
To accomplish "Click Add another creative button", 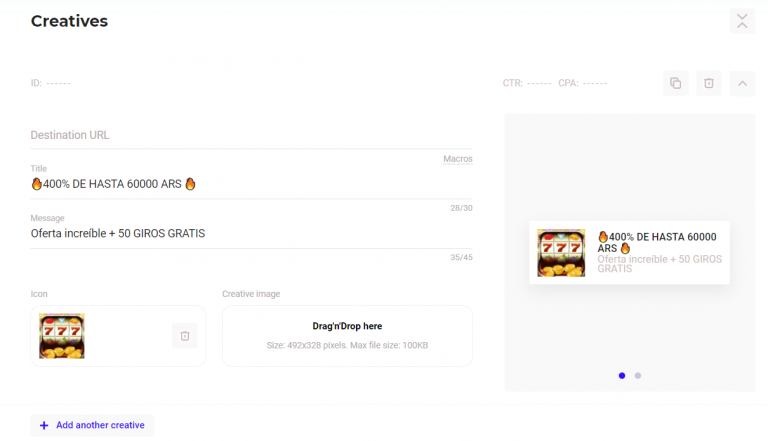I will point(92,425).
